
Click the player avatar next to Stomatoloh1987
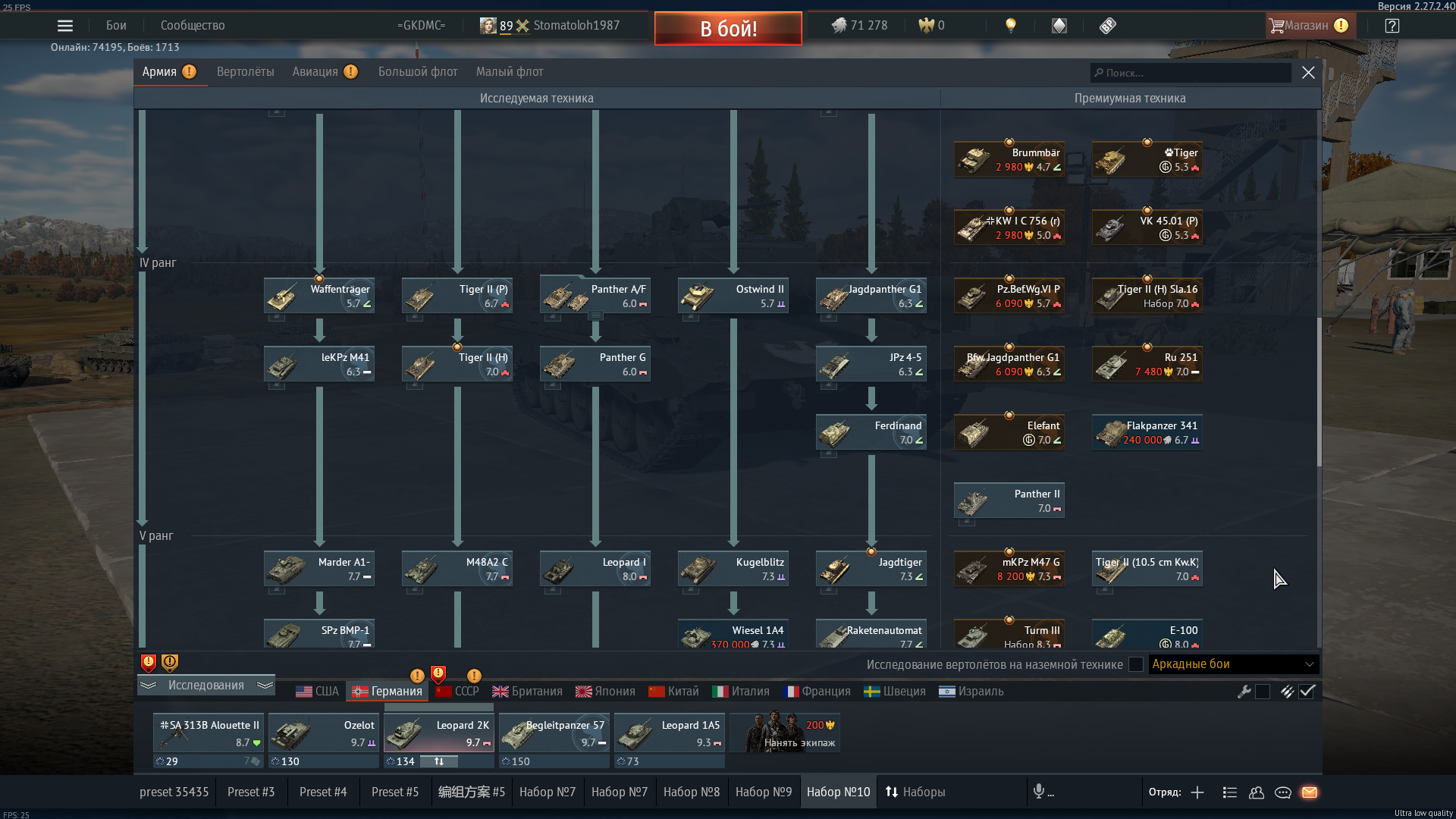tap(488, 26)
